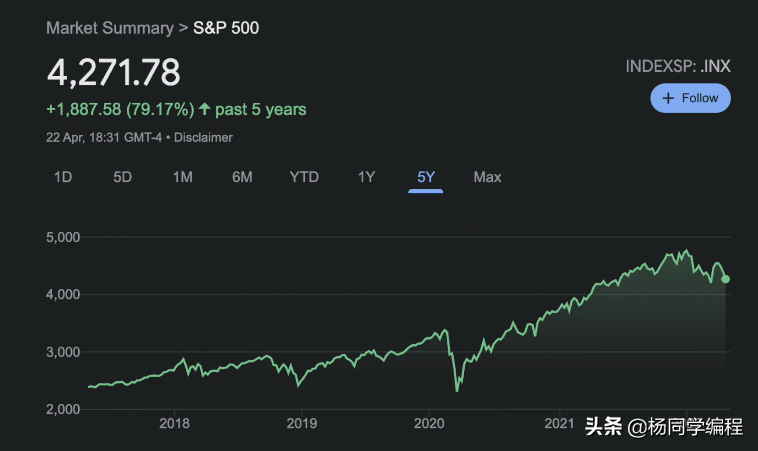Click the S&P 500 breadcrumb title
758x451 pixels.
226,28
